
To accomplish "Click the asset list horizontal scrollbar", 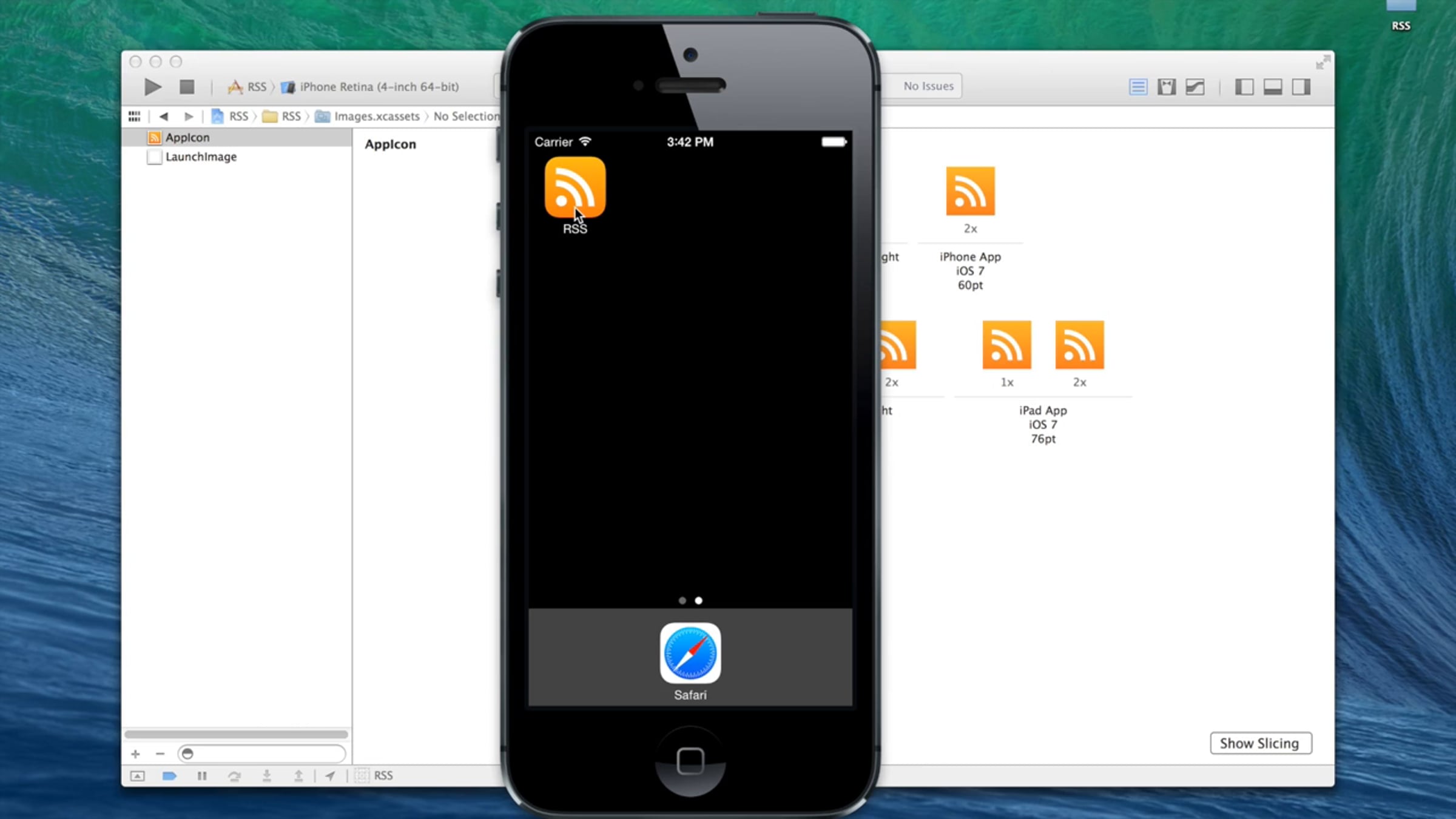I will [x=237, y=734].
